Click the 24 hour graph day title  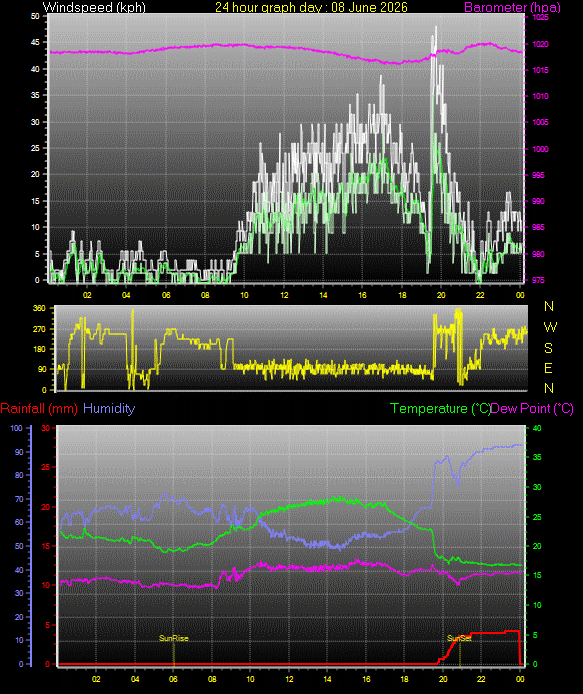(311, 7)
